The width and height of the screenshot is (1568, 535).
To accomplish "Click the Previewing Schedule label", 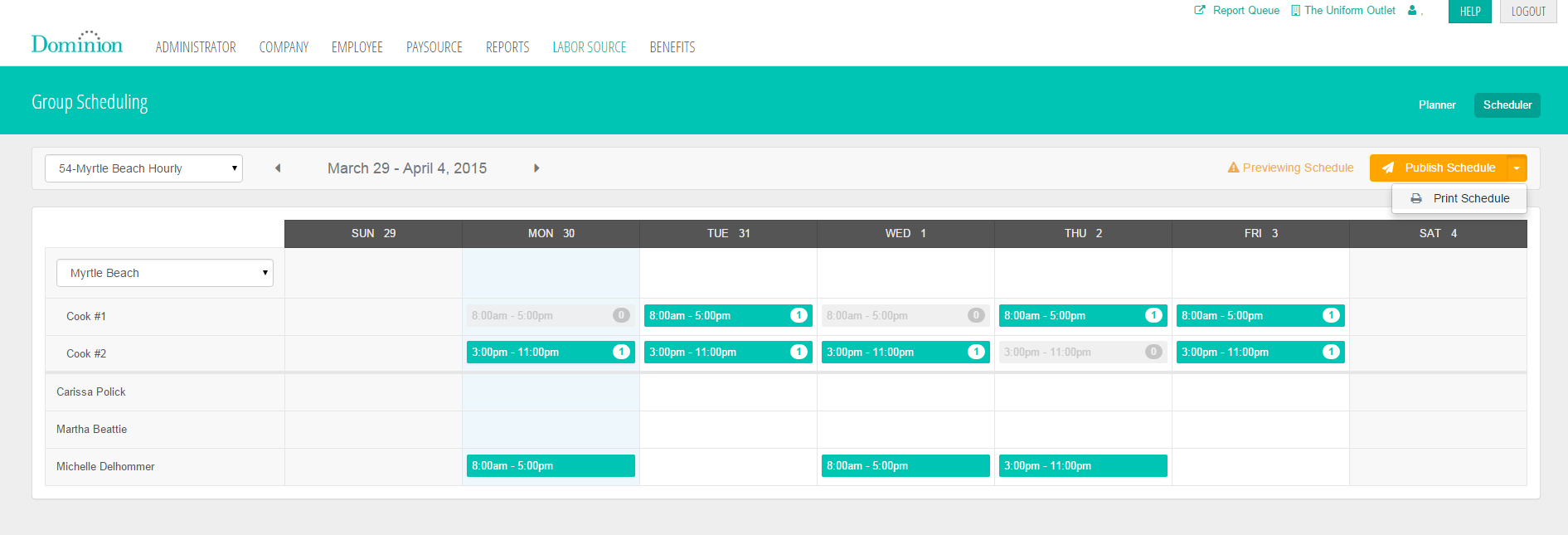I will coord(1298,168).
